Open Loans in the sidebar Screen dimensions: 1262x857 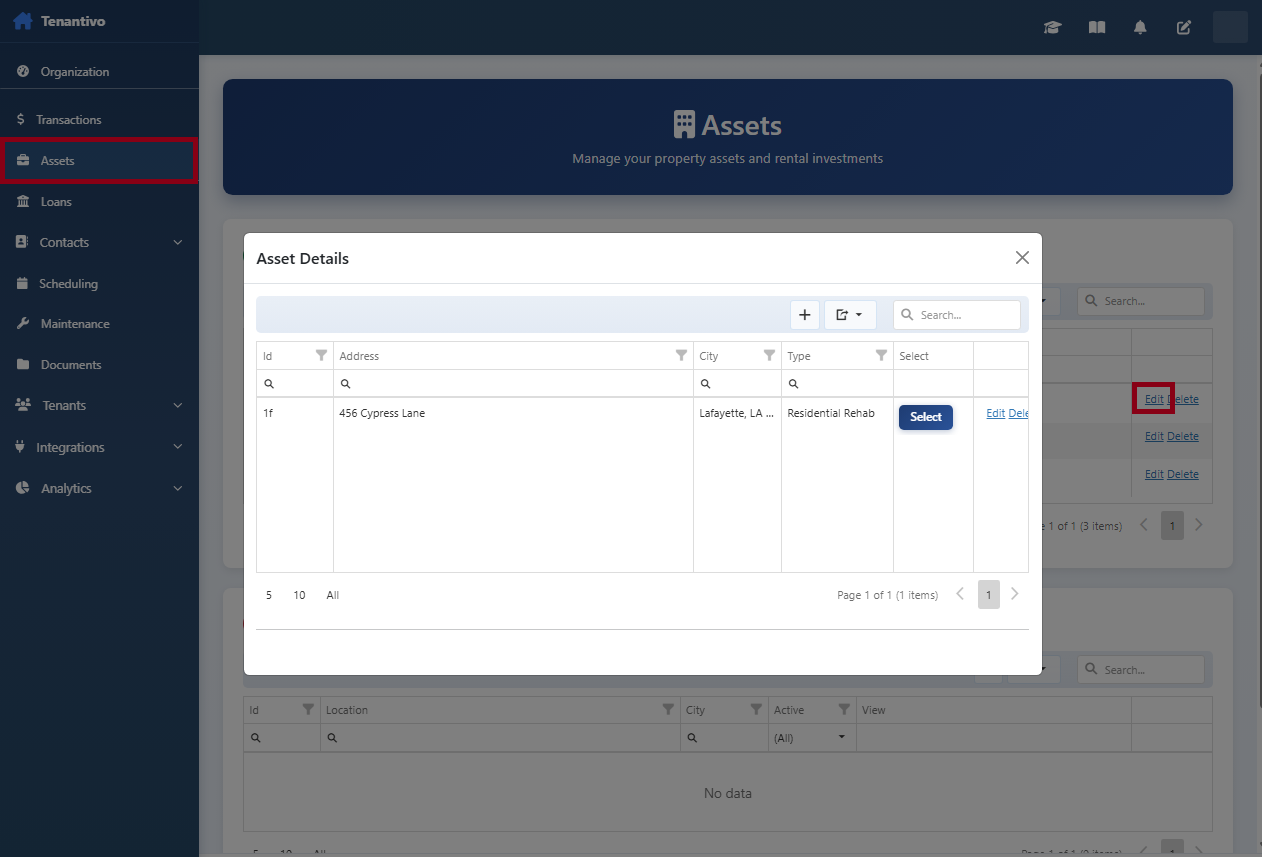99,201
